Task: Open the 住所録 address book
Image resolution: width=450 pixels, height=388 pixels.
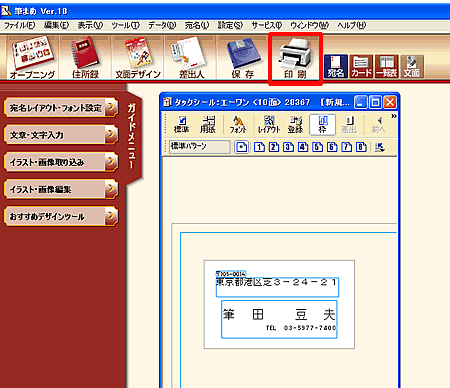Action: tap(85, 58)
